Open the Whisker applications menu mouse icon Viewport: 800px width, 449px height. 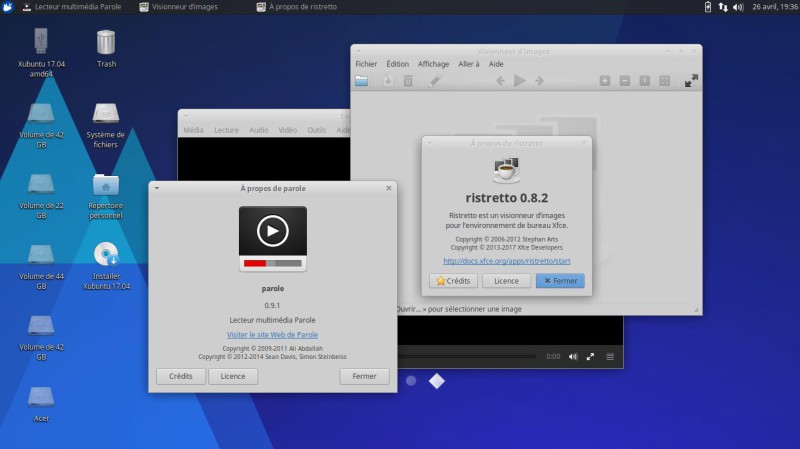click(8, 7)
